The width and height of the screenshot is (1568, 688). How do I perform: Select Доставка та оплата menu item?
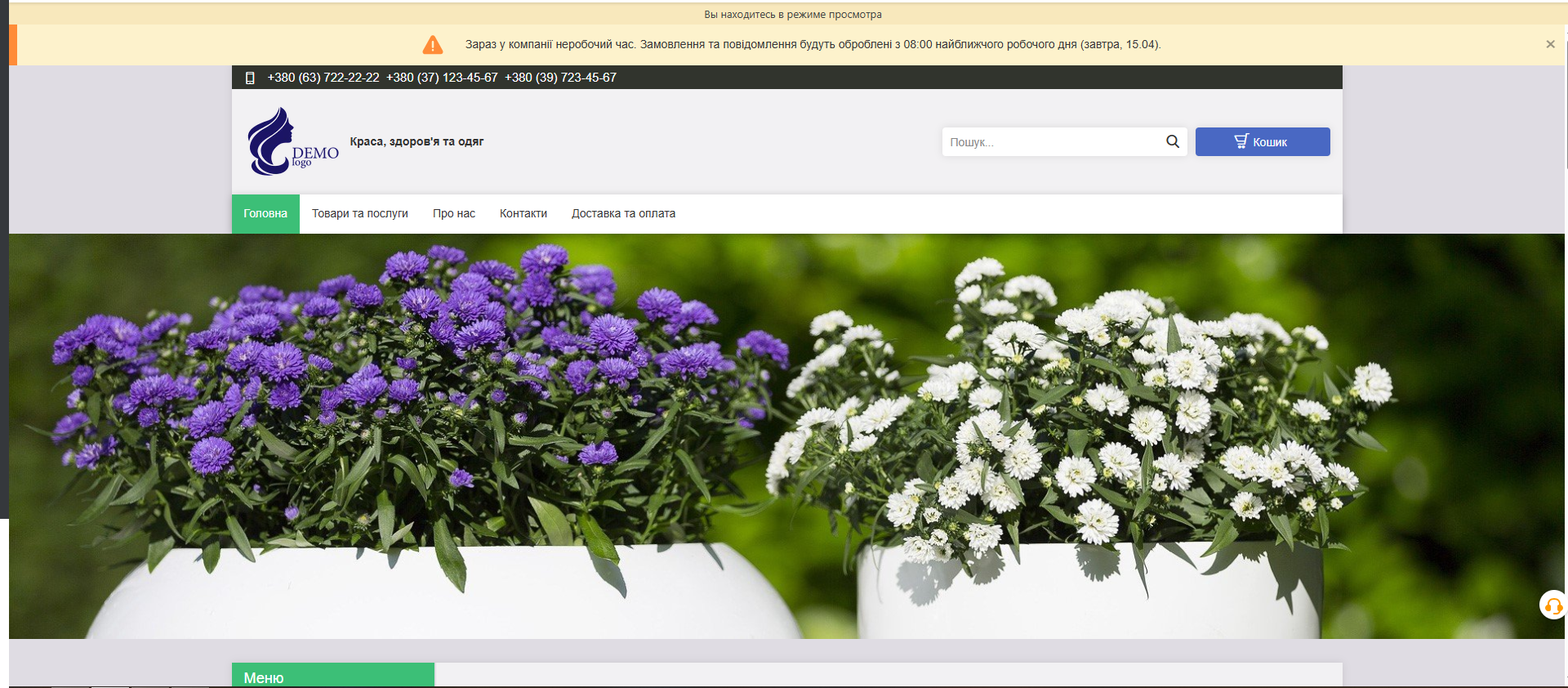point(623,213)
